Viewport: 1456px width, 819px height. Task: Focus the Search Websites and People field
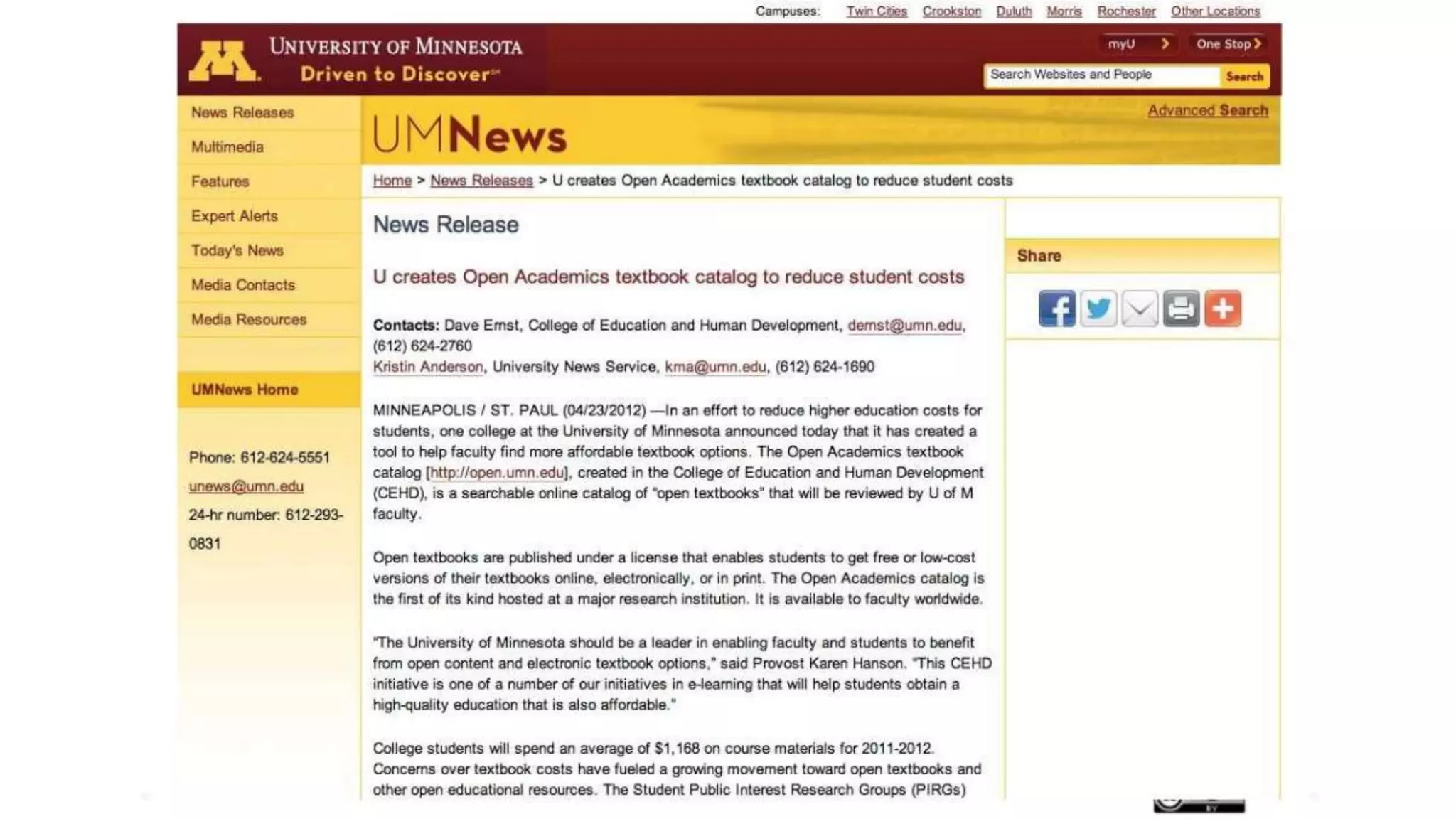click(x=1101, y=75)
